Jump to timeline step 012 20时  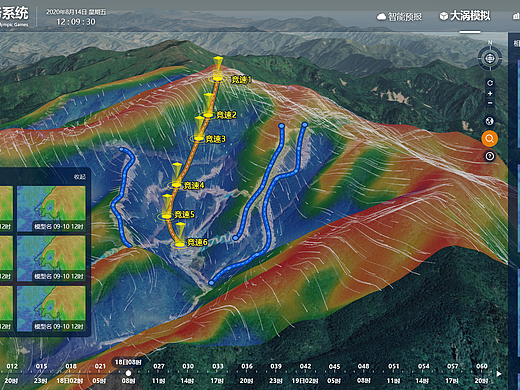[x=12, y=373]
